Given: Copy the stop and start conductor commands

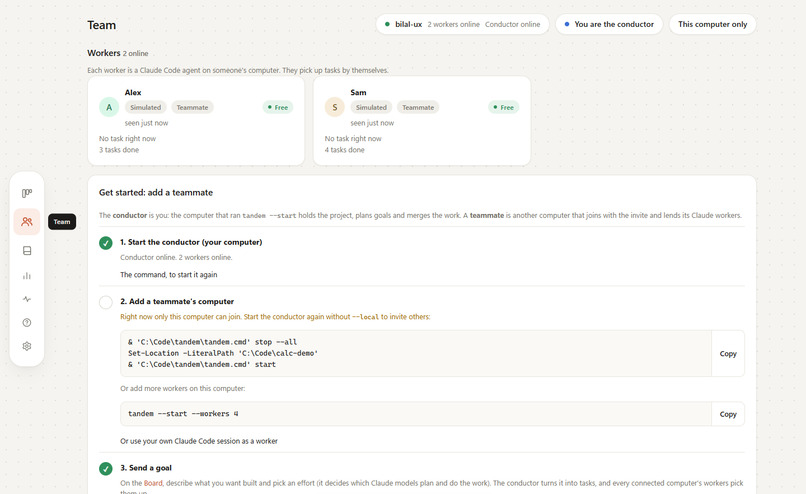Looking at the screenshot, I should click(728, 354).
